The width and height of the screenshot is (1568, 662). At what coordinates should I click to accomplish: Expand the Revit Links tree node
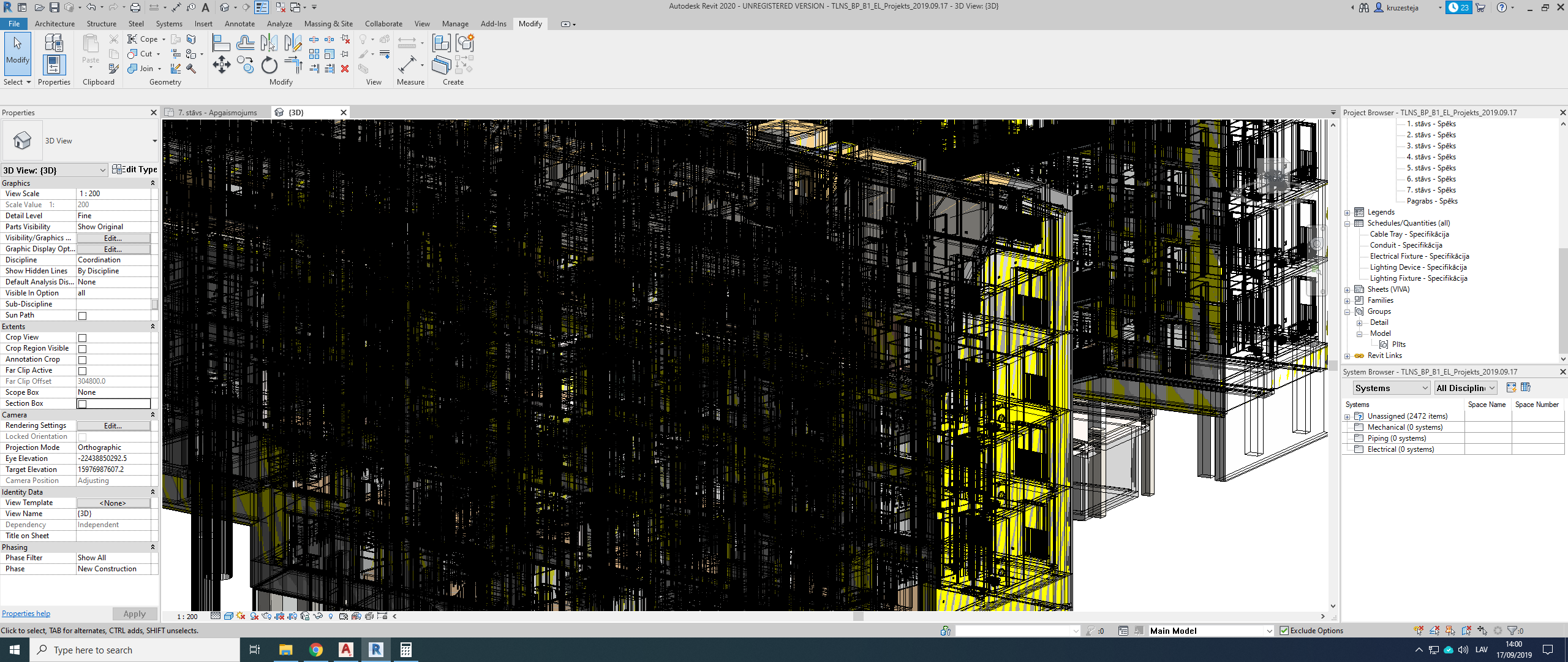tap(1347, 356)
